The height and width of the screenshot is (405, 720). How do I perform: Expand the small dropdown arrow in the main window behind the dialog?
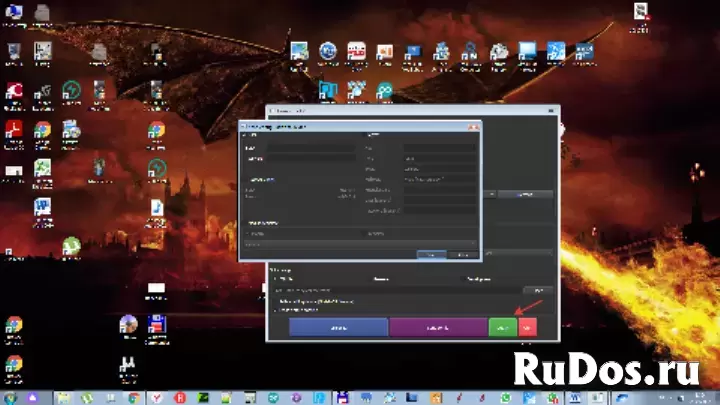coord(491,194)
